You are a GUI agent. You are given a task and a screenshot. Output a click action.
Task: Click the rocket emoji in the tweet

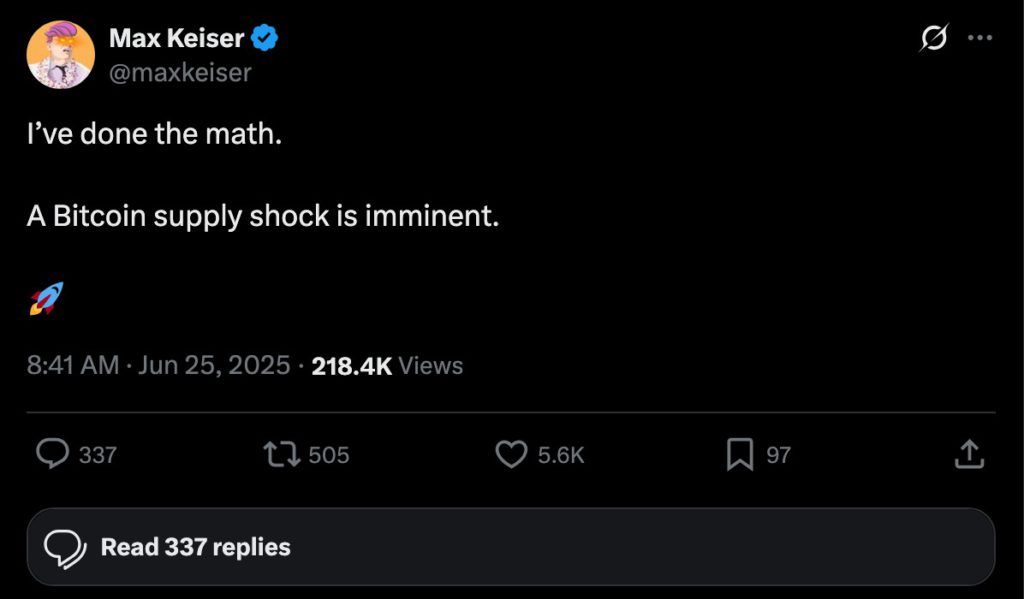(x=46, y=298)
